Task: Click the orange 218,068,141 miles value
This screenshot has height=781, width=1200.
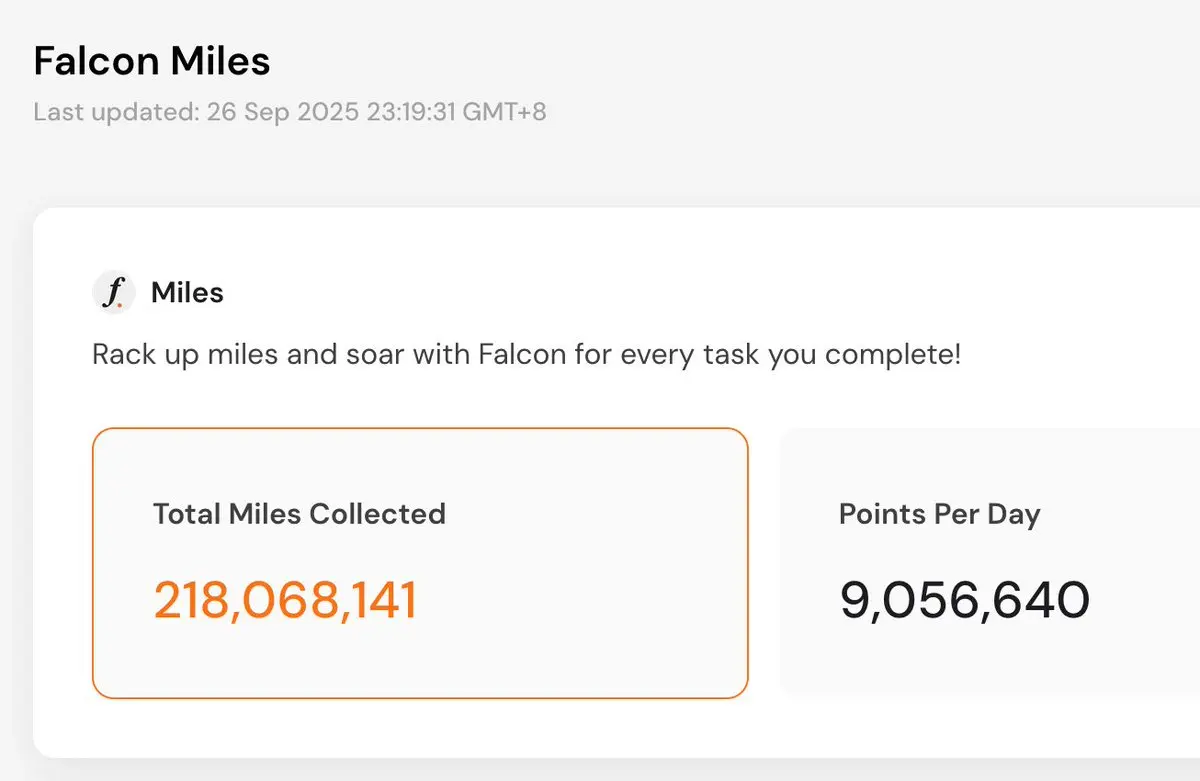Action: (x=285, y=601)
